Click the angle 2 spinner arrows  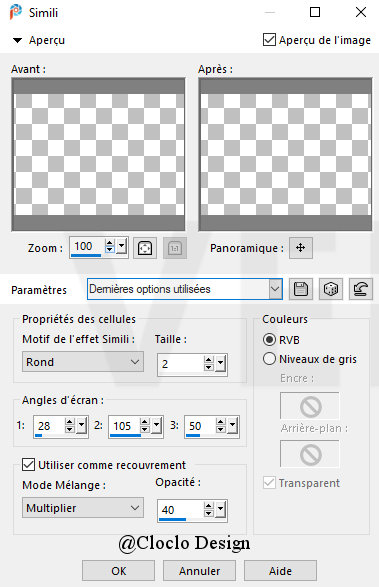pyautogui.click(x=145, y=426)
